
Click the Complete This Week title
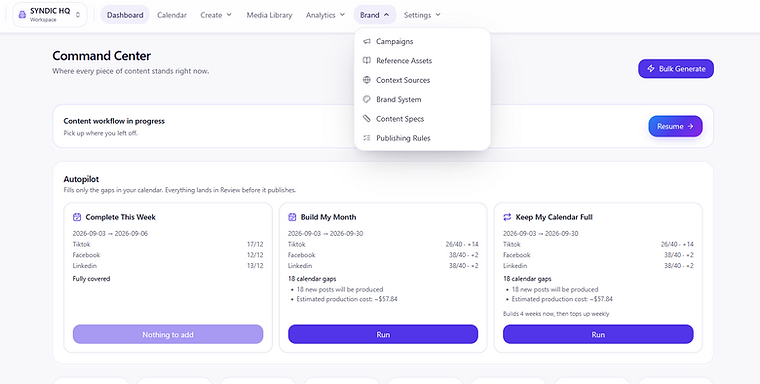click(121, 217)
